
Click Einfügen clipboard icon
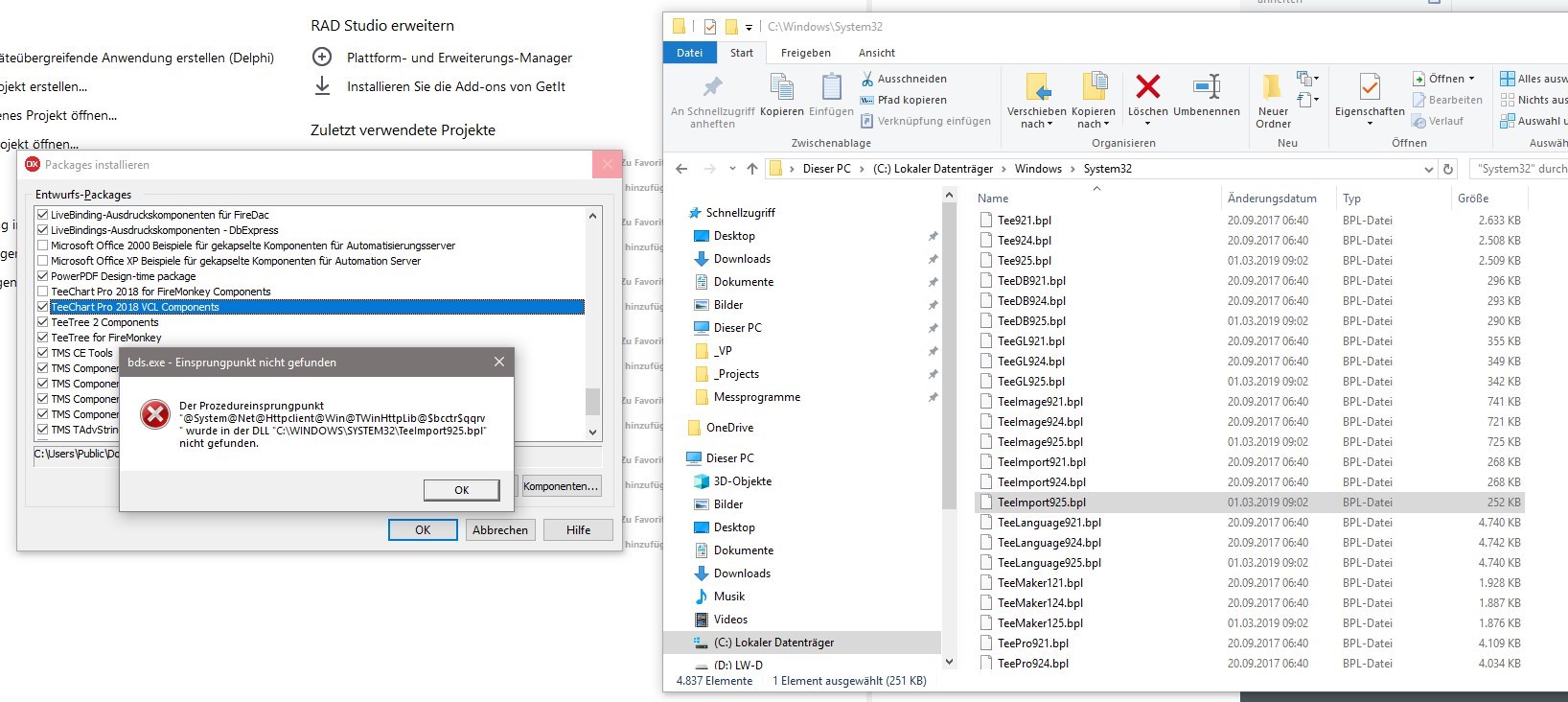[x=831, y=87]
